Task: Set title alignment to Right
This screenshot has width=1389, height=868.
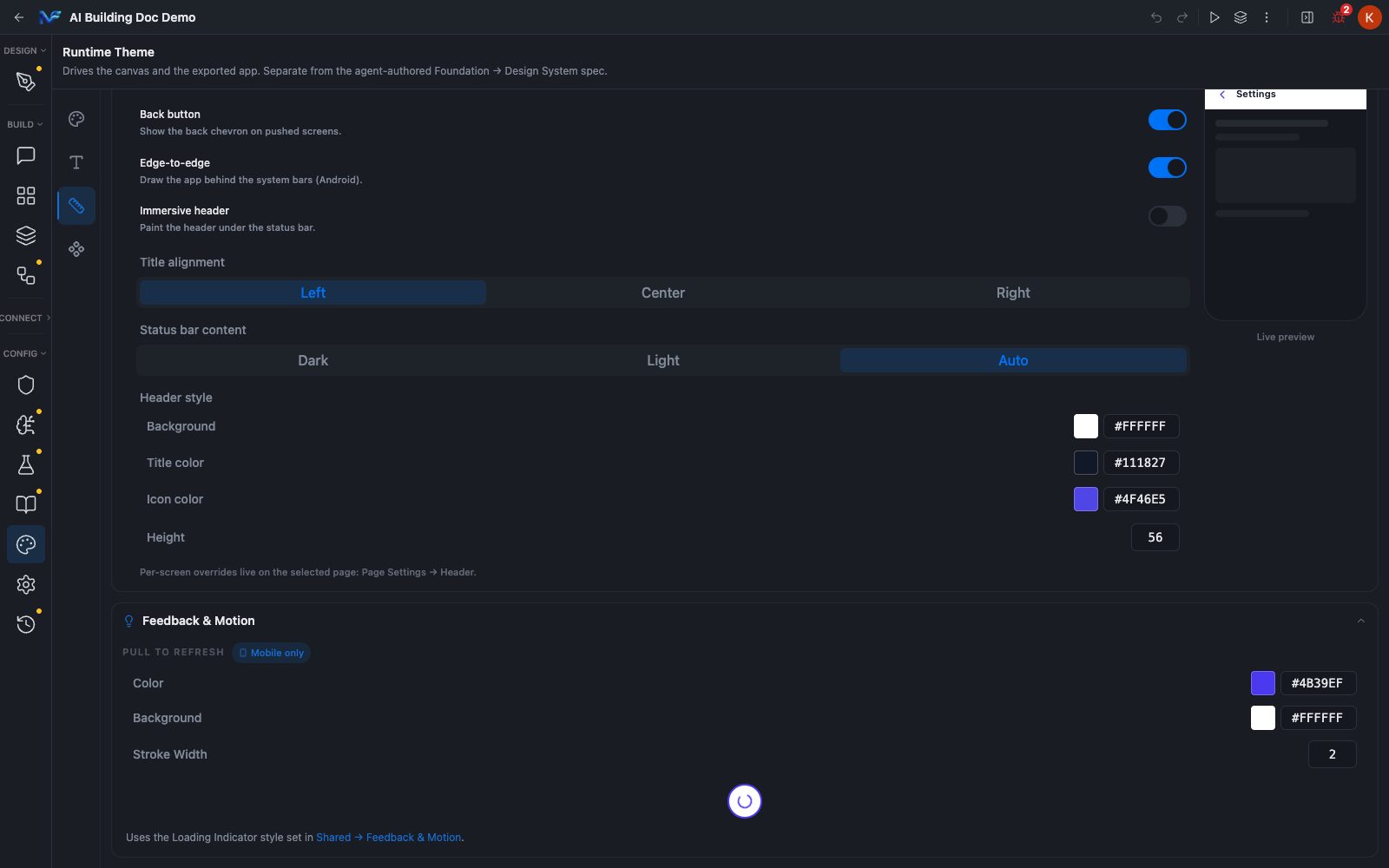Action: [1013, 293]
